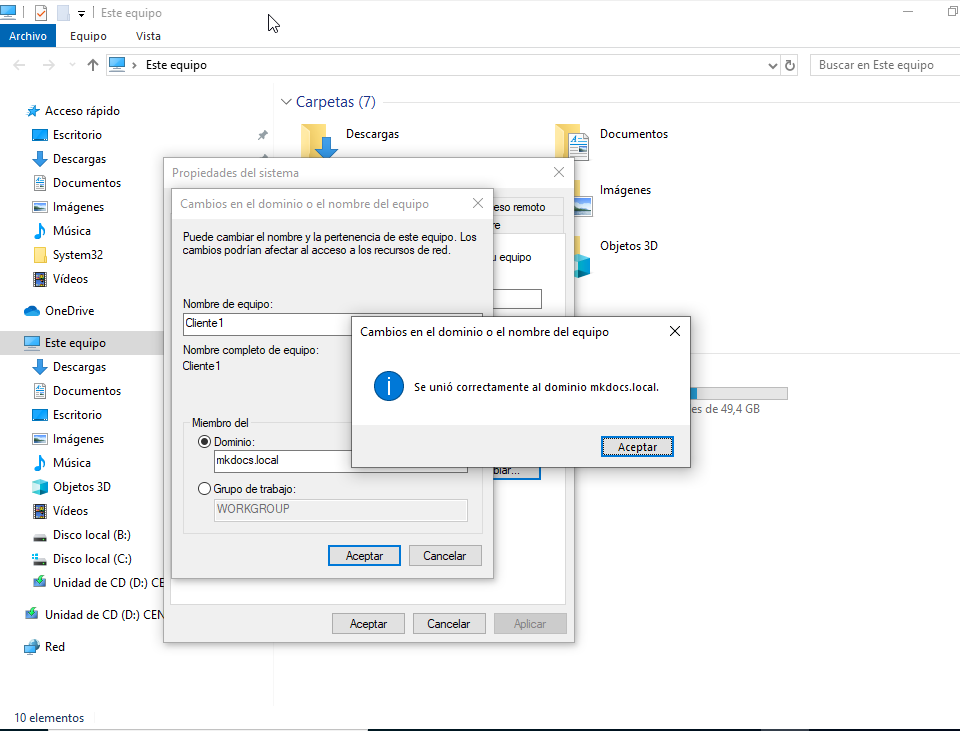
Task: Expand the address bar history dropdown
Action: pyautogui.click(x=772, y=65)
